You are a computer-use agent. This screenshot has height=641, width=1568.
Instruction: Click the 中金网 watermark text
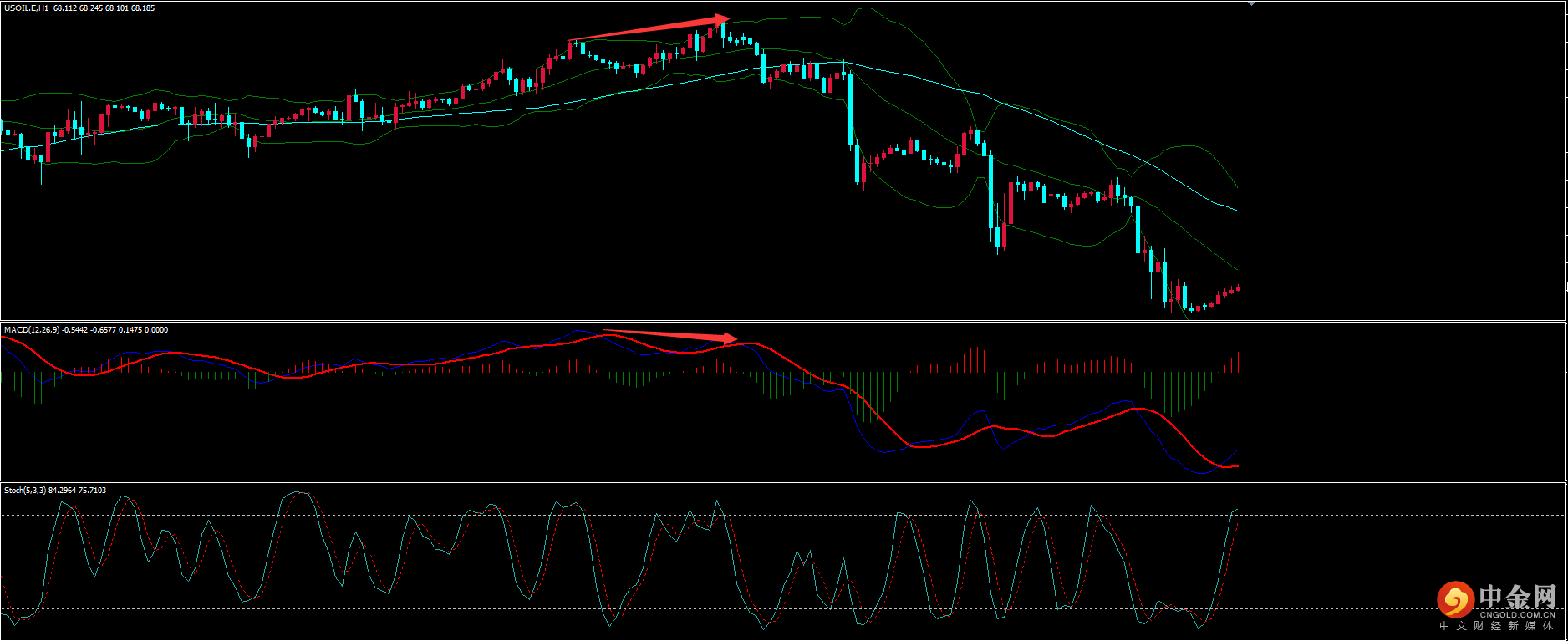(1516, 597)
